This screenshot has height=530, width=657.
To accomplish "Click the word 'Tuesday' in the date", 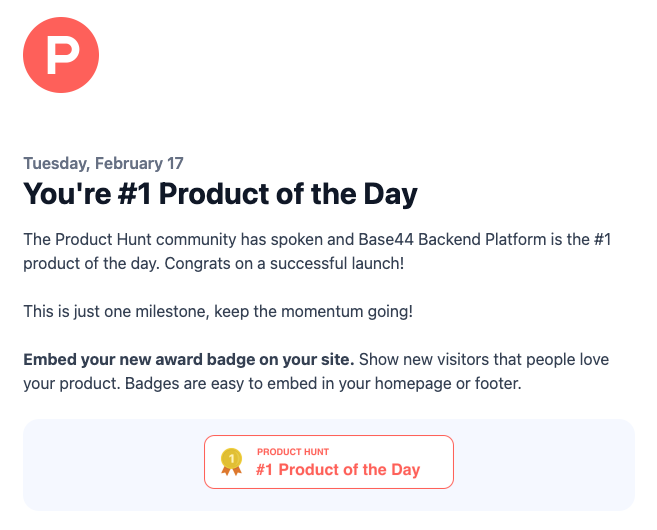I will (x=57, y=164).
